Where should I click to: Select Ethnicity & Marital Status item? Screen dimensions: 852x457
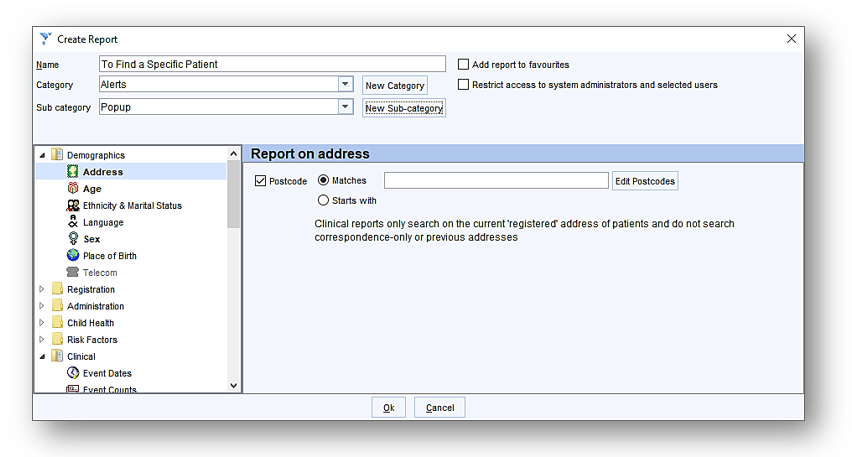[132, 205]
